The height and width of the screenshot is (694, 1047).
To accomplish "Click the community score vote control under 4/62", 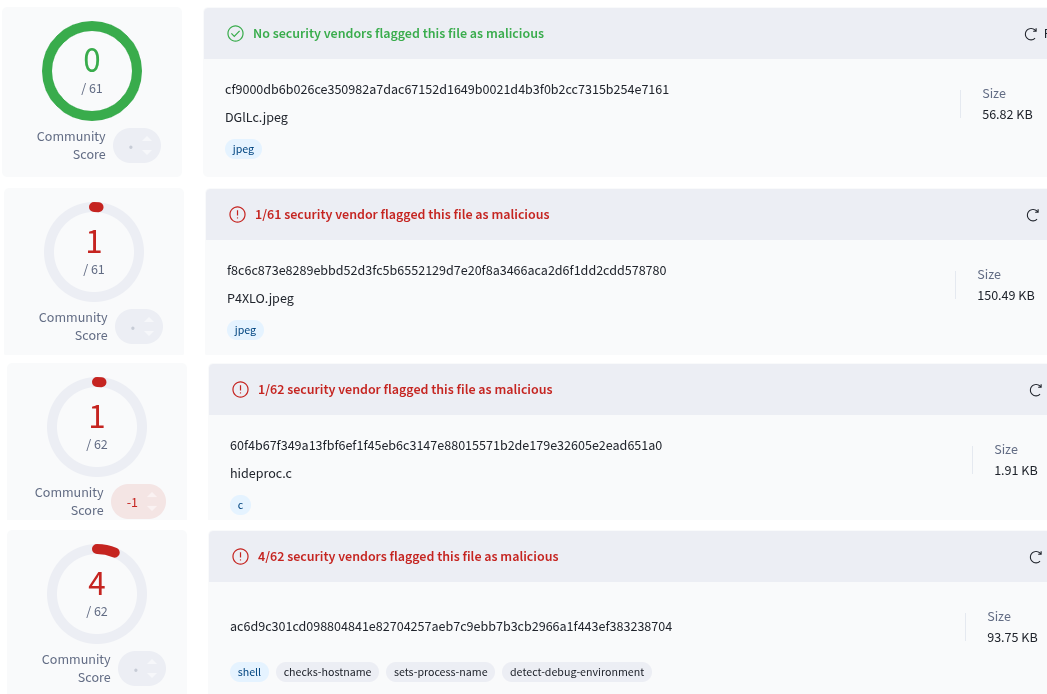I will click(142, 669).
